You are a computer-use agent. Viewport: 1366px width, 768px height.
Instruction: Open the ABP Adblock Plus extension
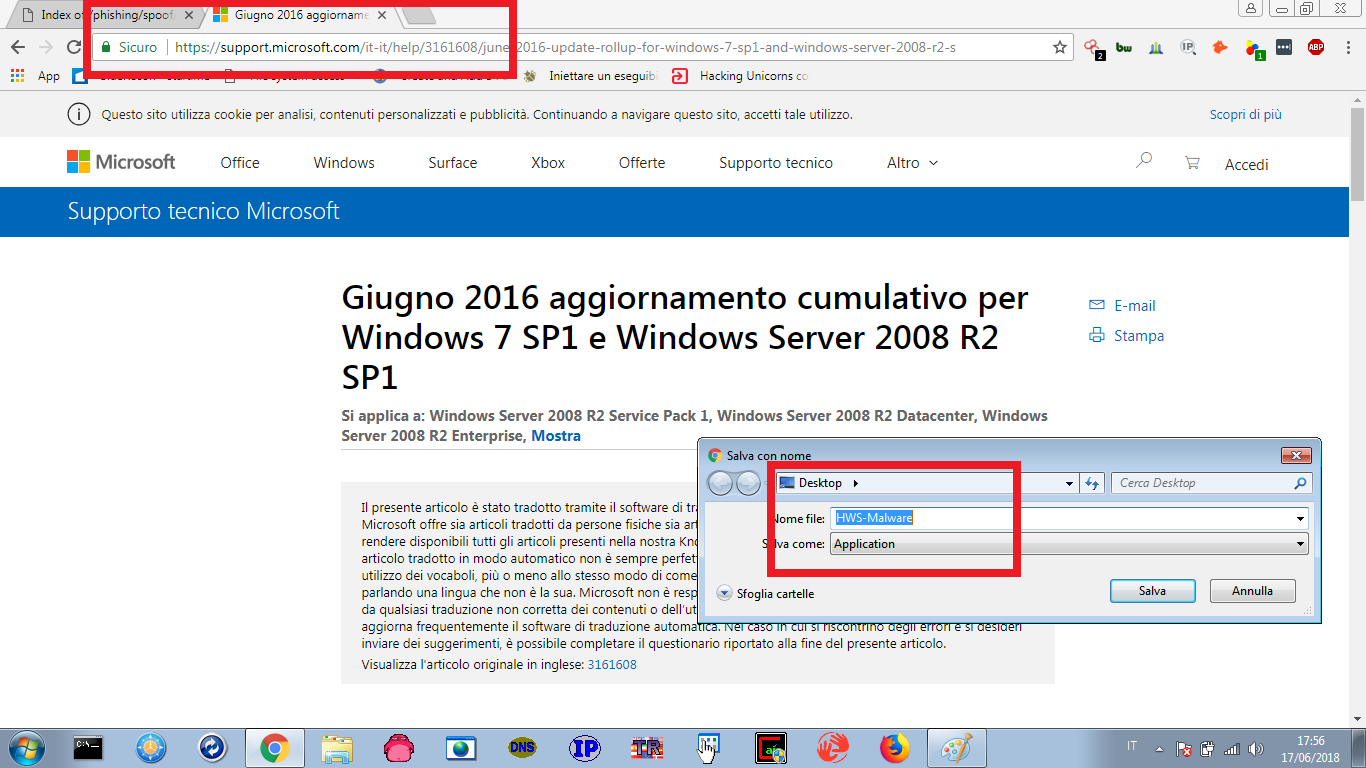click(1316, 47)
